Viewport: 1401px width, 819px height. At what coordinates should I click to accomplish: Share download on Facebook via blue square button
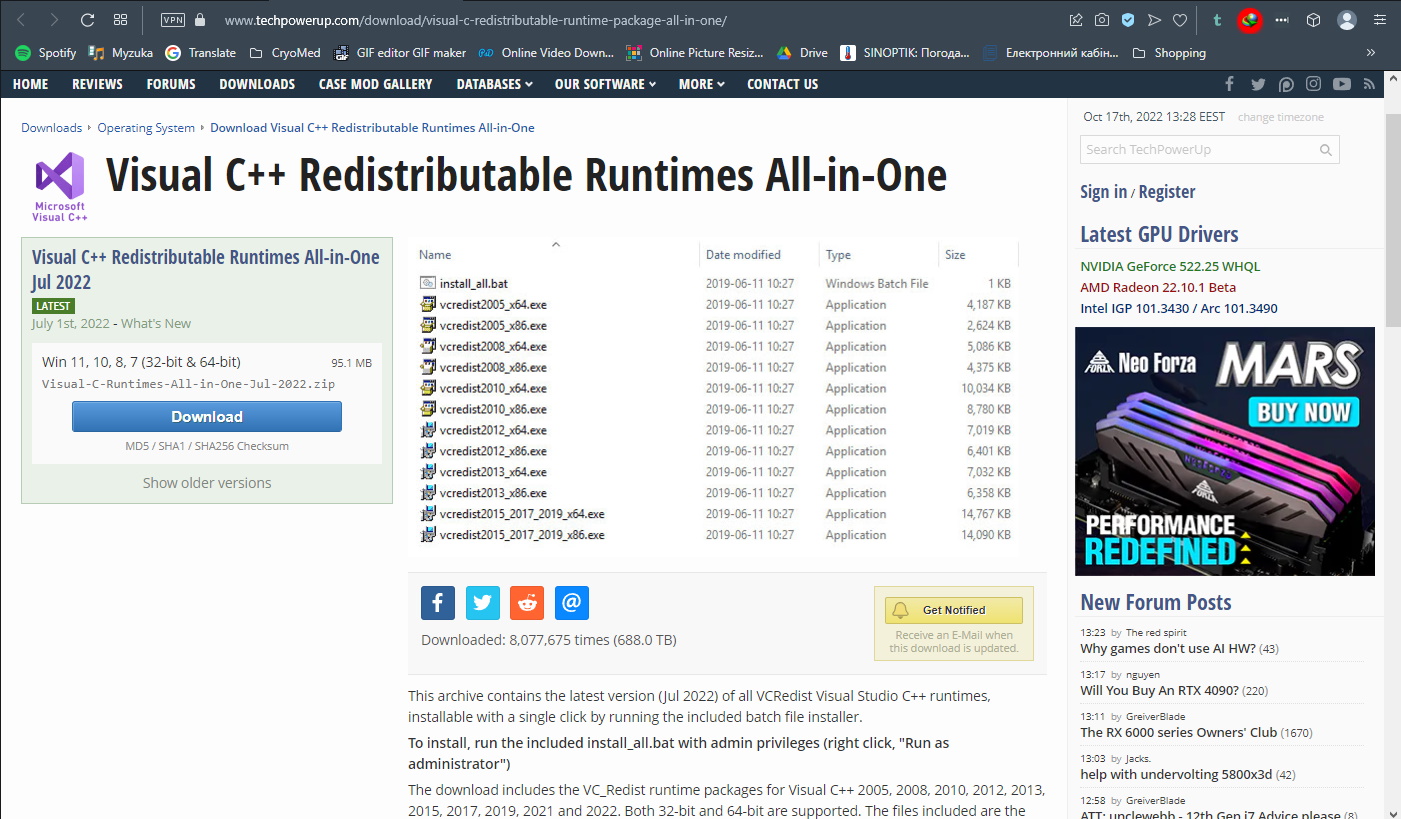[x=438, y=603]
